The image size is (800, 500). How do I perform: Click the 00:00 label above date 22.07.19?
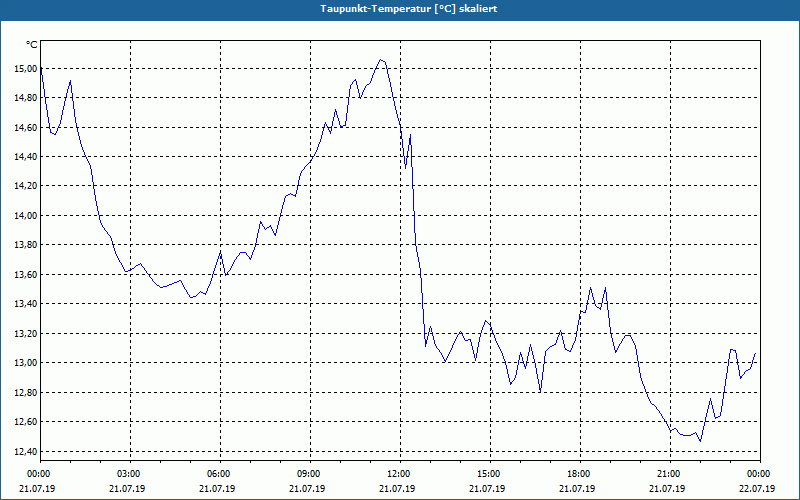(x=759, y=474)
